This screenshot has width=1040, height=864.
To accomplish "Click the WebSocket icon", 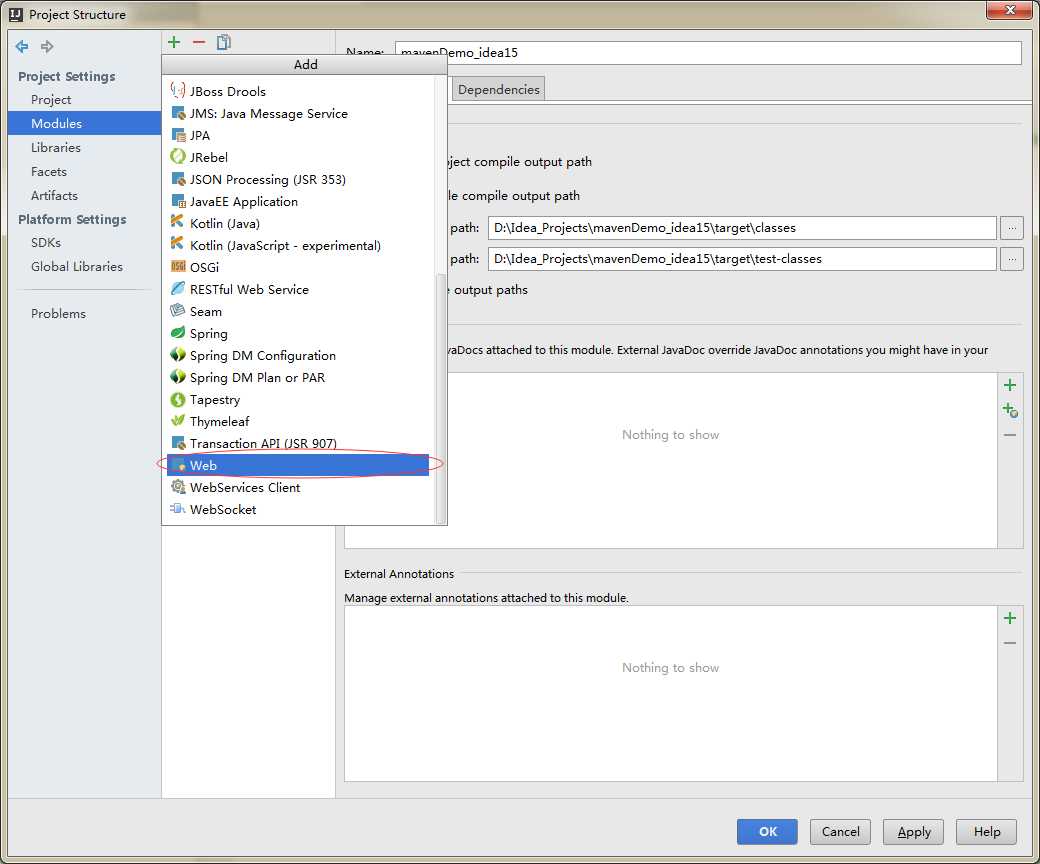I will pyautogui.click(x=178, y=509).
